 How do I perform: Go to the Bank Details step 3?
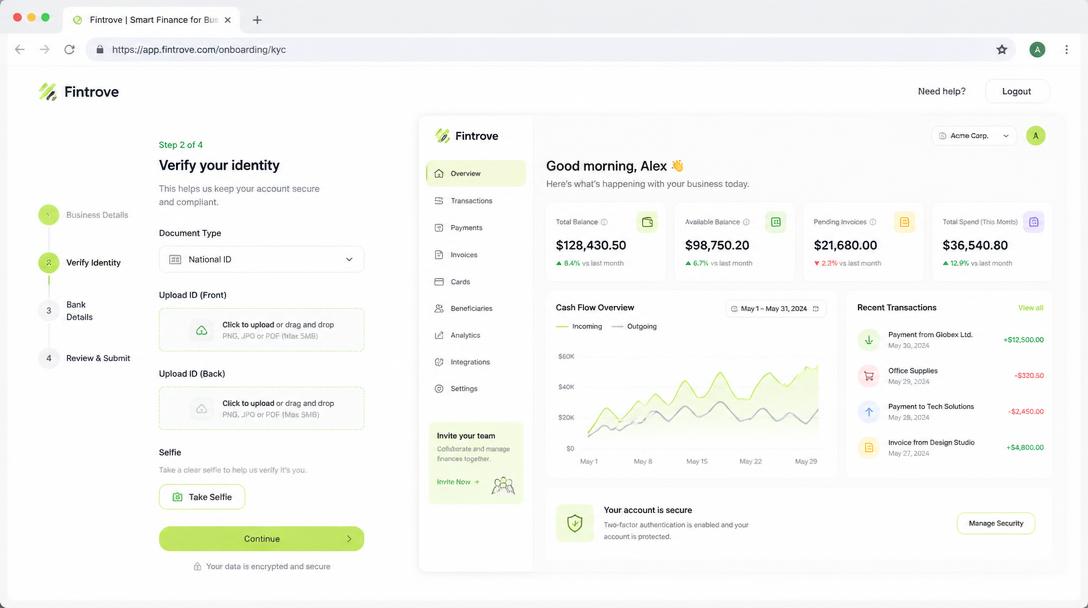(66, 310)
